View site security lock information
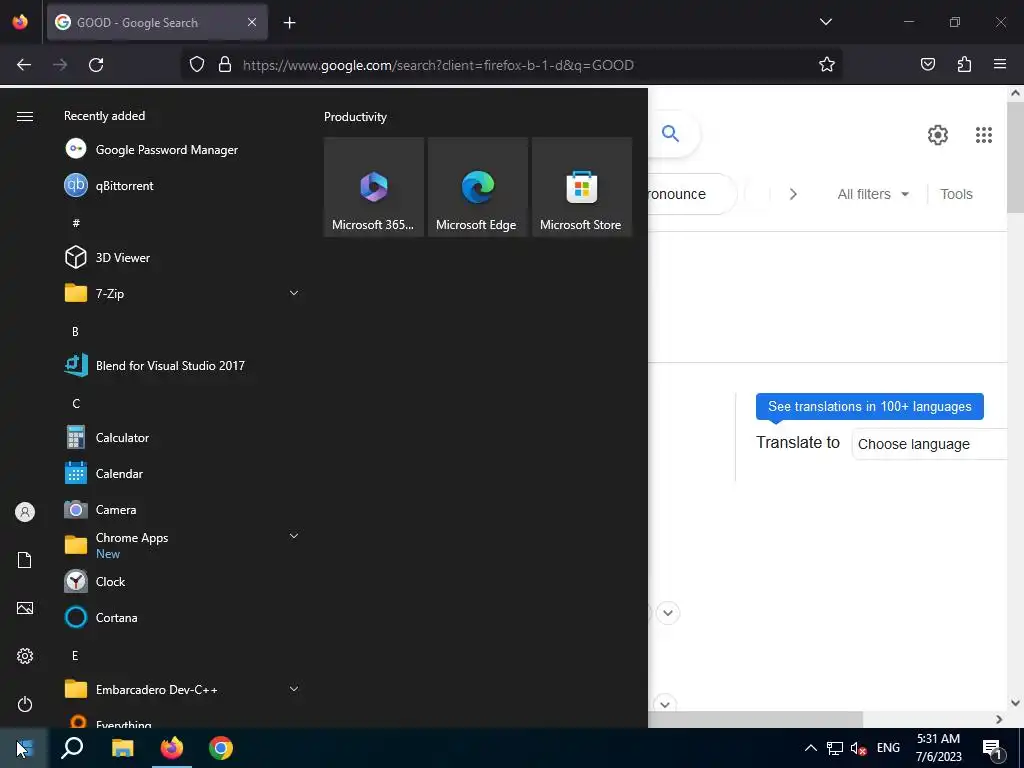1024x768 pixels. tap(225, 65)
